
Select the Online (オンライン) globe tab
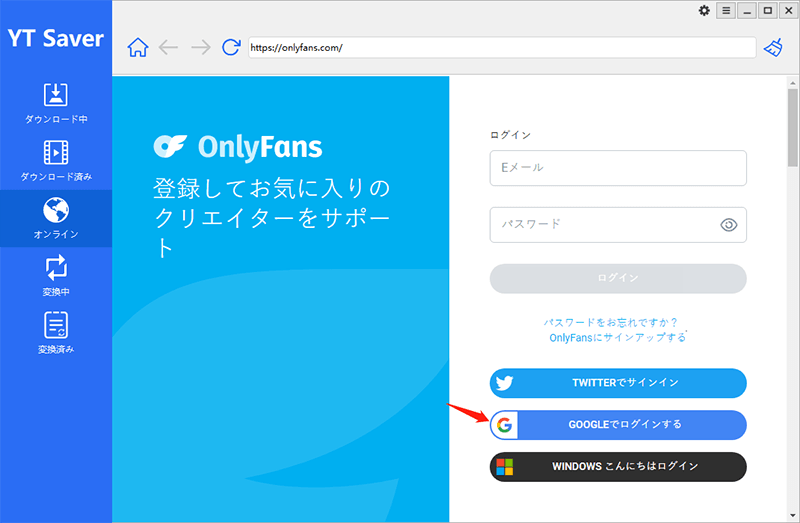(56, 218)
